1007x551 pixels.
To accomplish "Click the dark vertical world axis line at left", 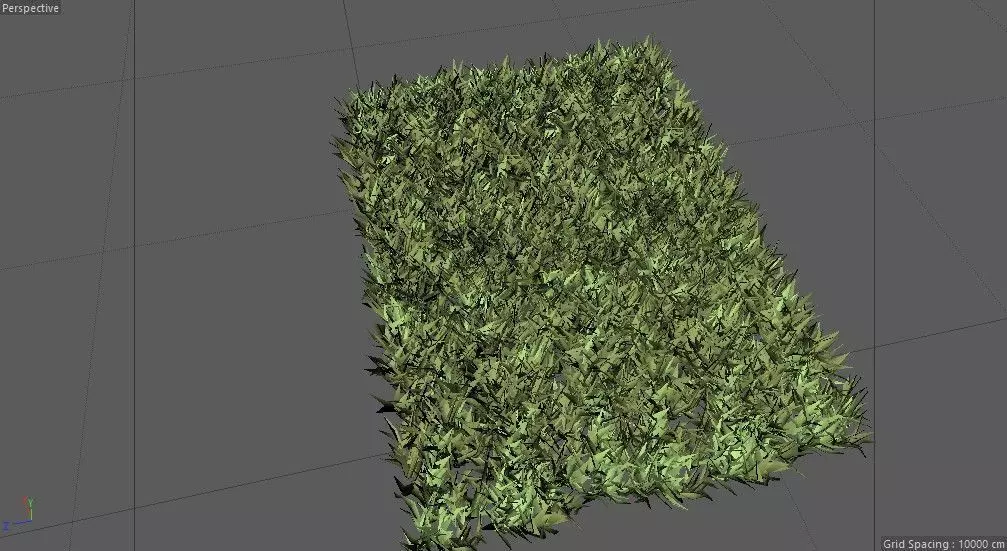I will click(x=135, y=276).
